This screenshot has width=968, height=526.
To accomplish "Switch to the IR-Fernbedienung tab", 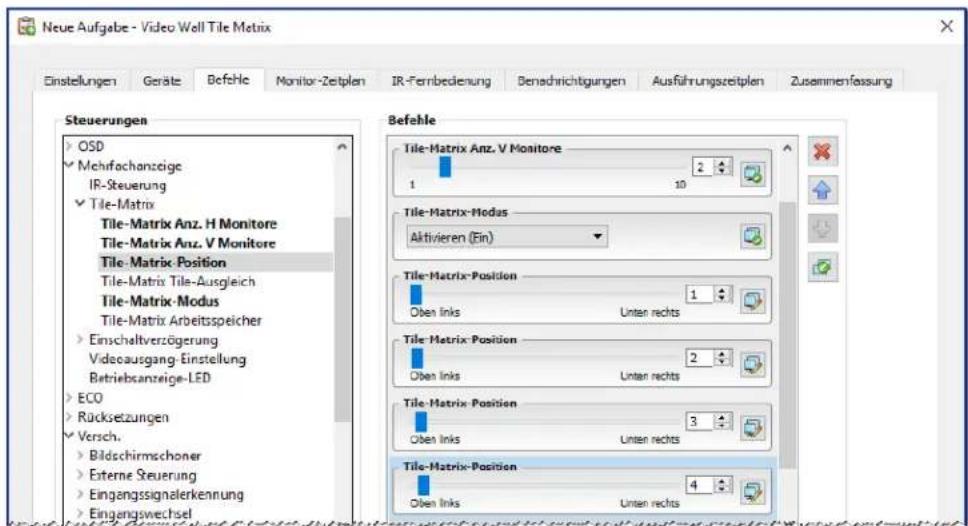I will coord(441,81).
